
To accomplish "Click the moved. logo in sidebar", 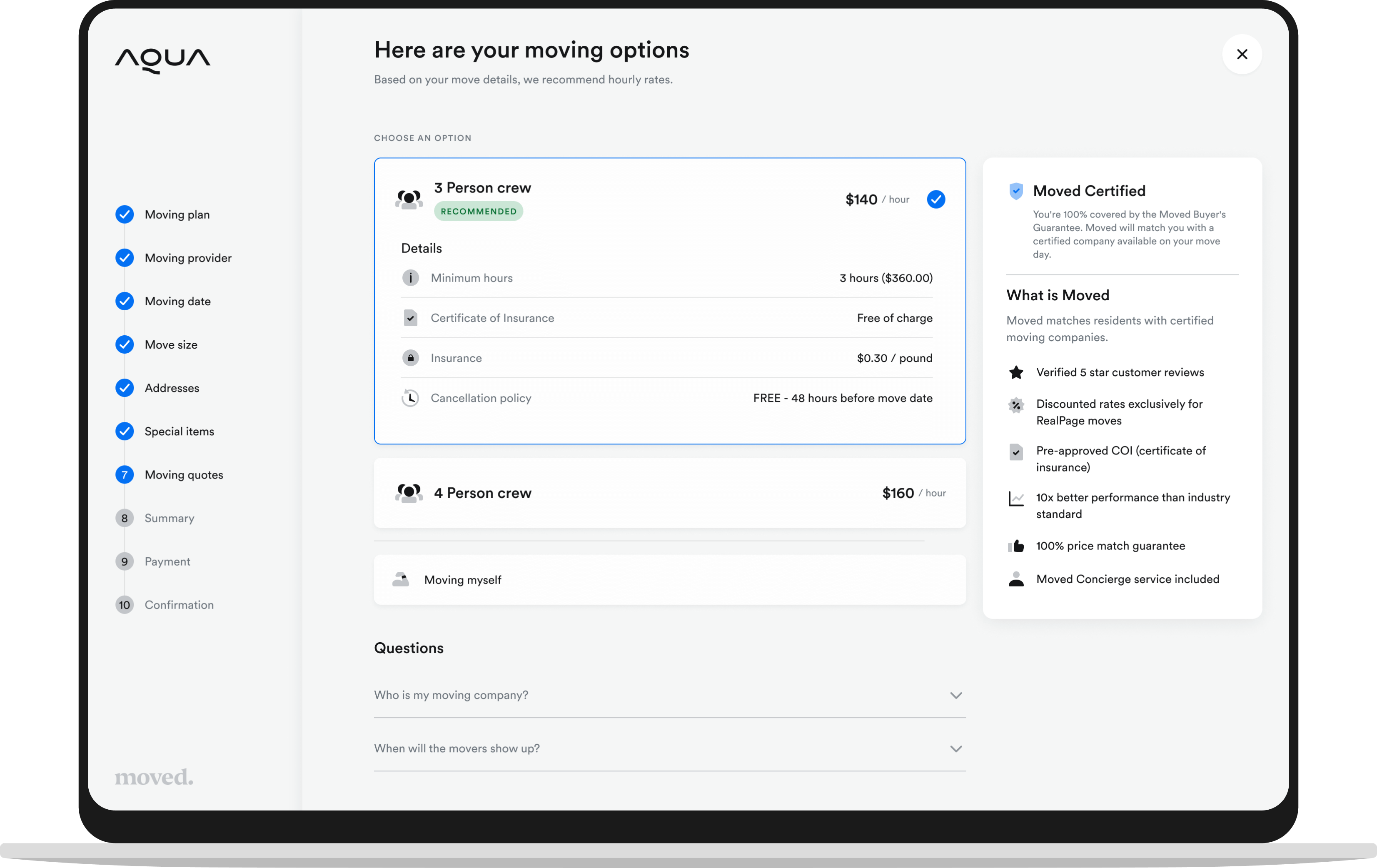I will 154,776.
